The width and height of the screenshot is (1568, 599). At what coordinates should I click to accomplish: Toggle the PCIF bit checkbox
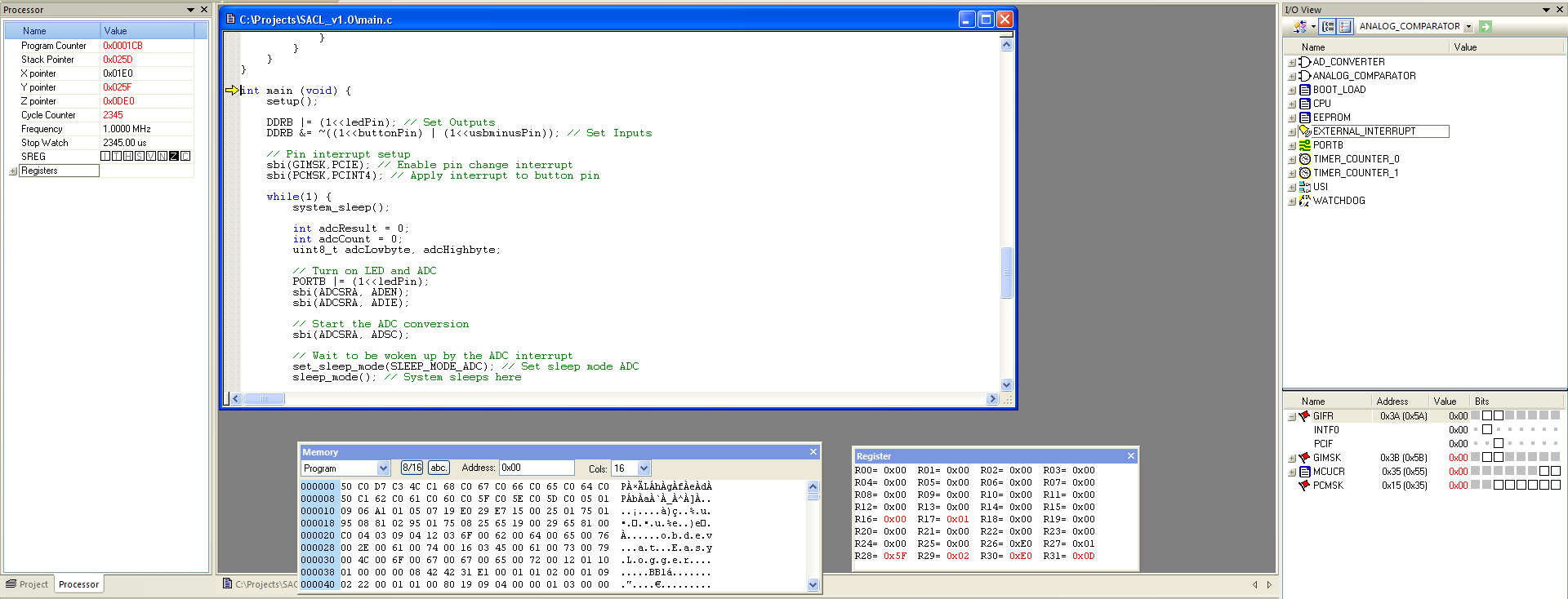click(x=1499, y=444)
